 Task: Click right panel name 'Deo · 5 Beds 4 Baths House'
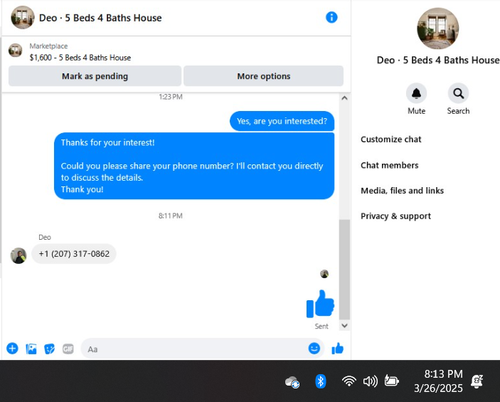point(438,60)
